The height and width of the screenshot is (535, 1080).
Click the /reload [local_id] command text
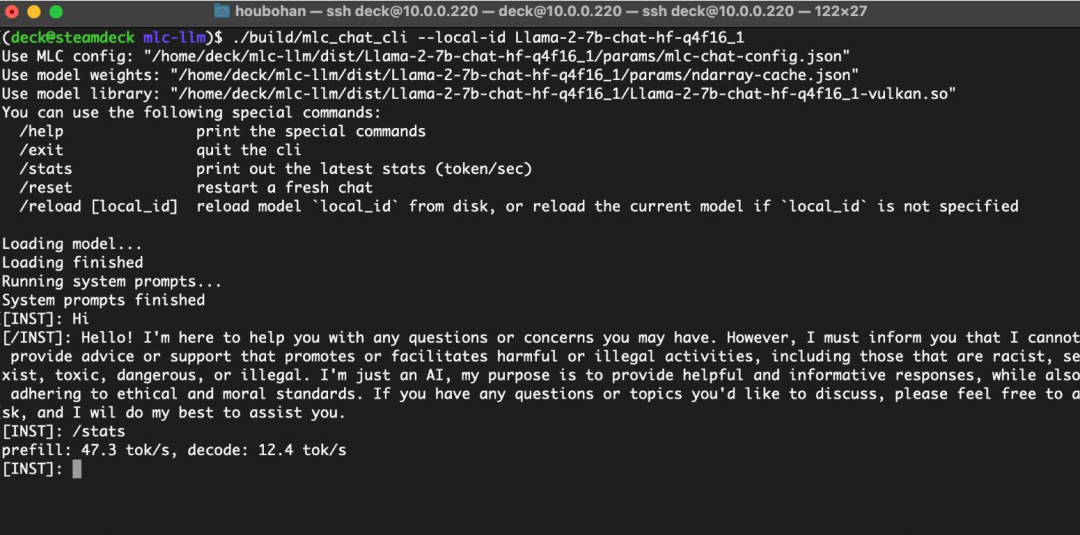pos(98,207)
